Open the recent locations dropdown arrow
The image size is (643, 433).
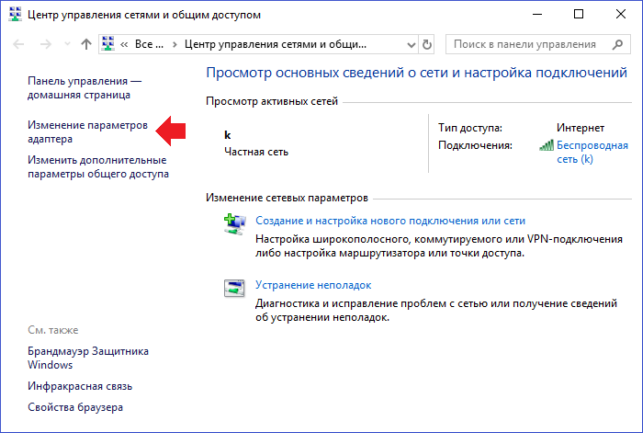67,44
